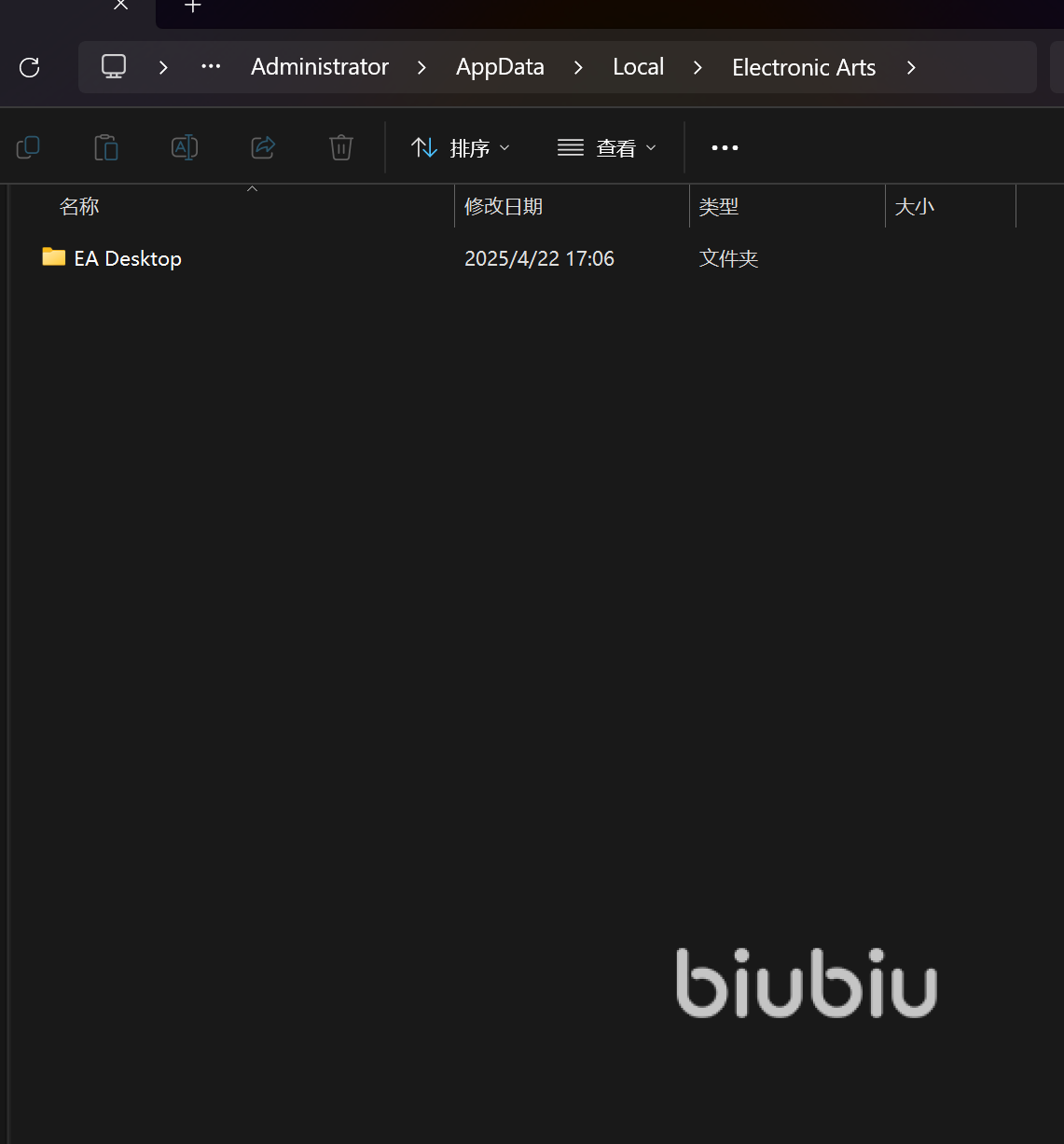Click the Refresh button
1064x1144 pixels.
coord(30,67)
